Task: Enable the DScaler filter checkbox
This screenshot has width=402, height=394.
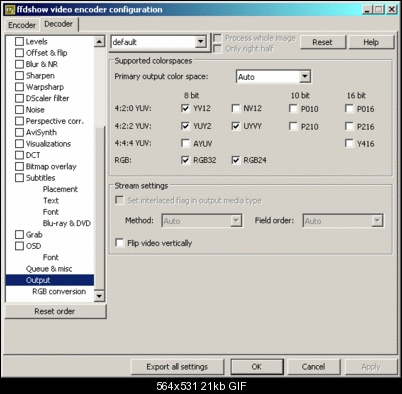Action: [19, 98]
